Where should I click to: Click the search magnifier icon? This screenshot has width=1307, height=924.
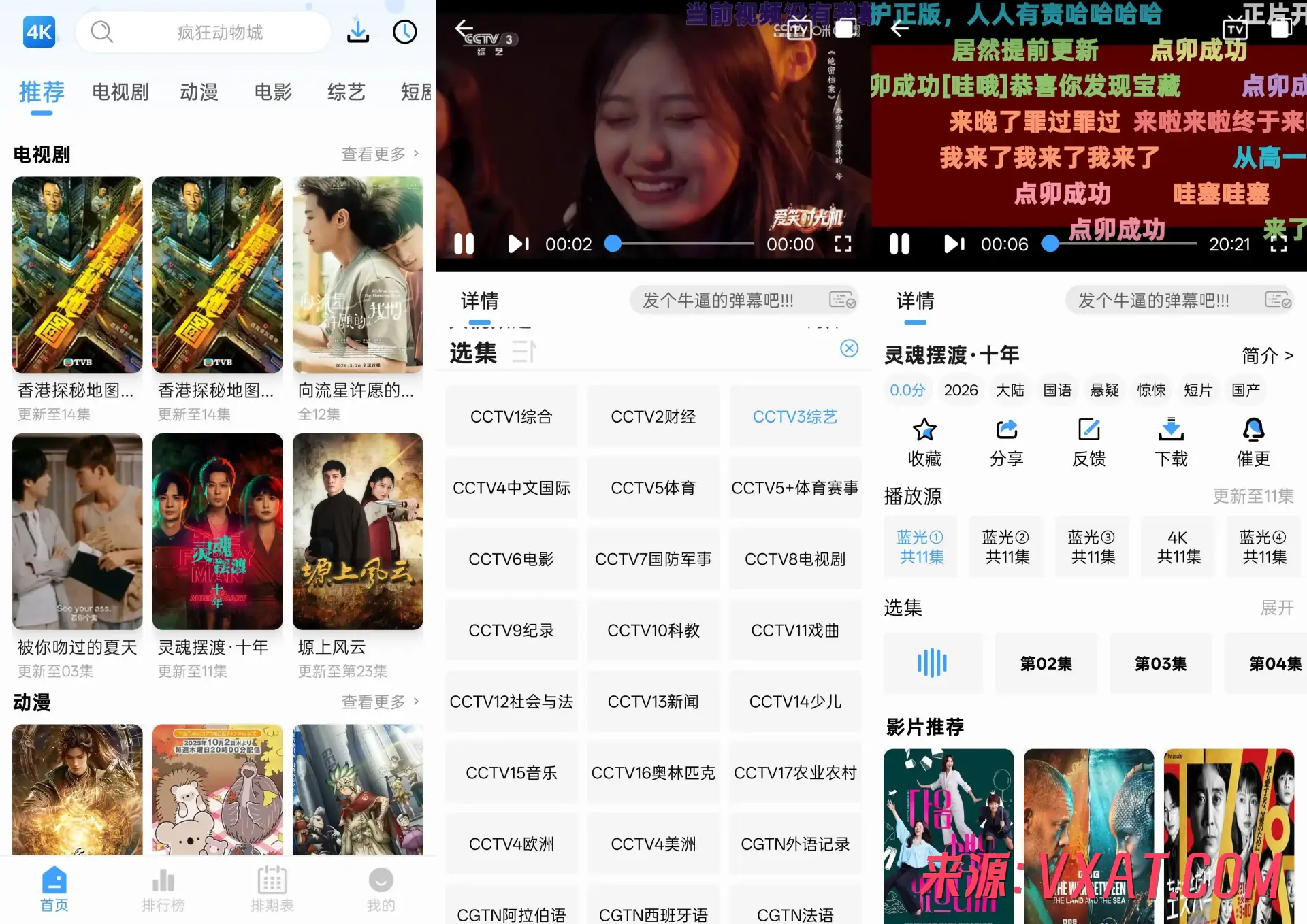102,32
